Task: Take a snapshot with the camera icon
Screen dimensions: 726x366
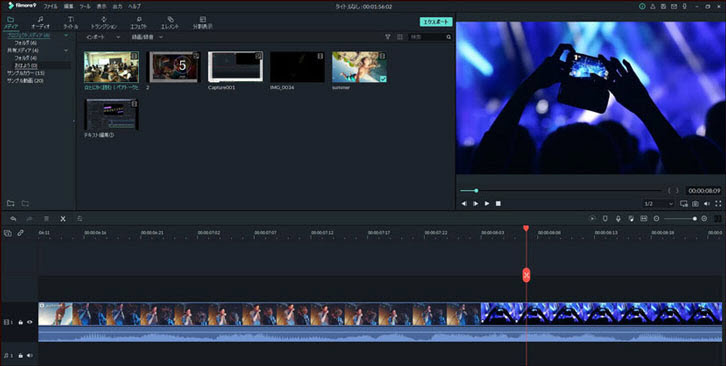Action: [x=695, y=204]
